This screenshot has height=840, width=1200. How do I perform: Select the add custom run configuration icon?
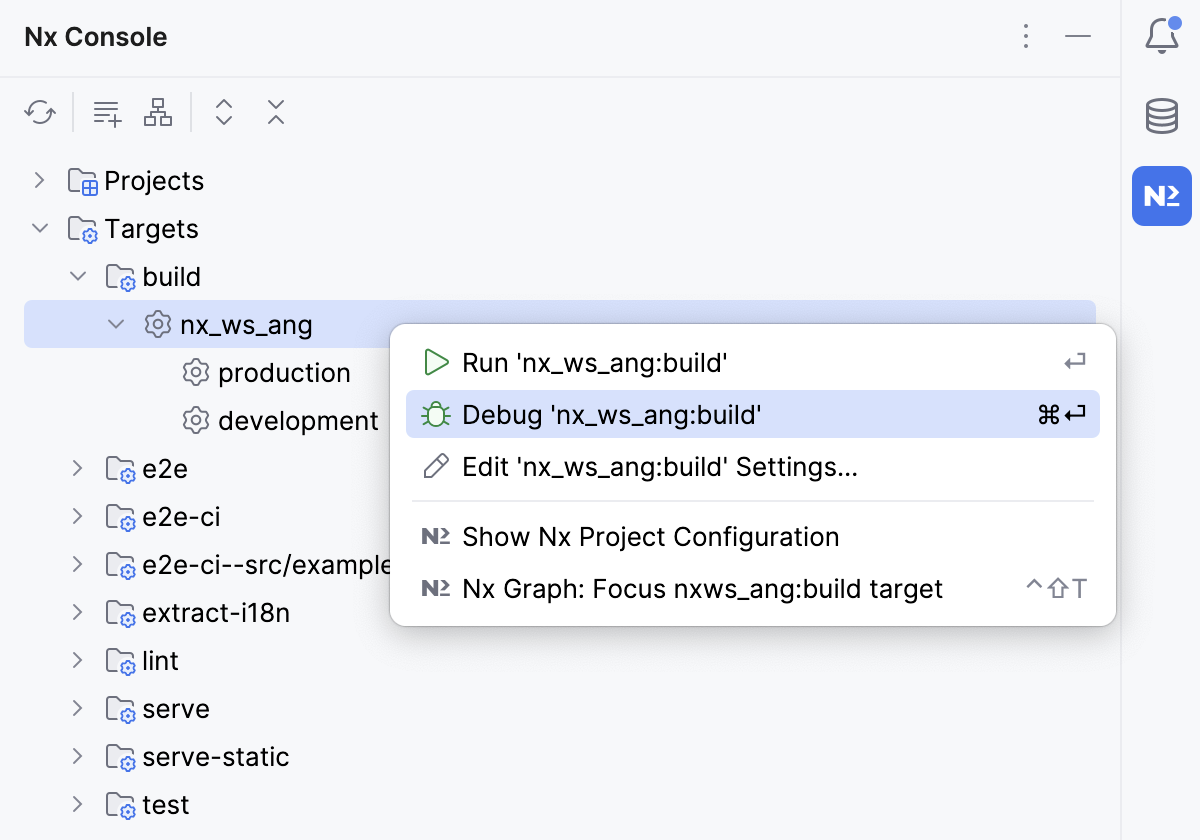pyautogui.click(x=106, y=112)
